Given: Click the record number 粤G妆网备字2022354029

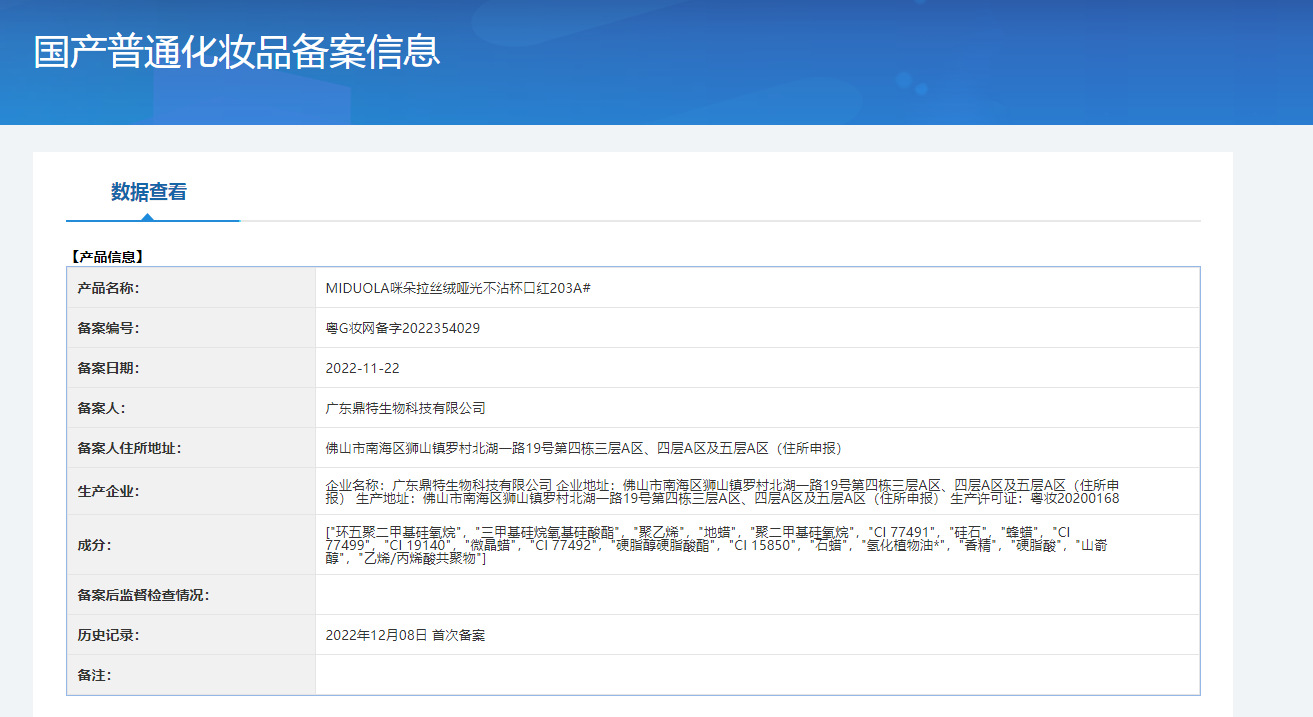Looking at the screenshot, I should [402, 328].
